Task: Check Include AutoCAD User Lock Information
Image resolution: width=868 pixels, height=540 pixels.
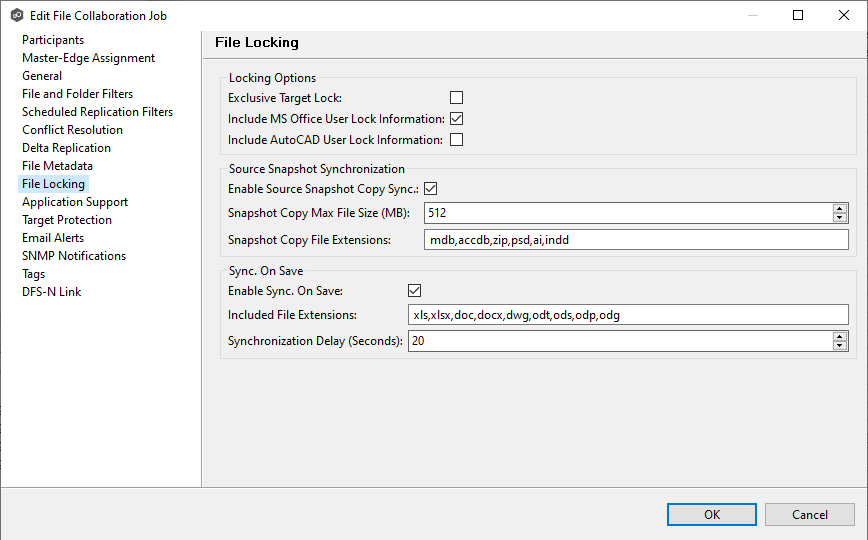Action: click(x=456, y=140)
